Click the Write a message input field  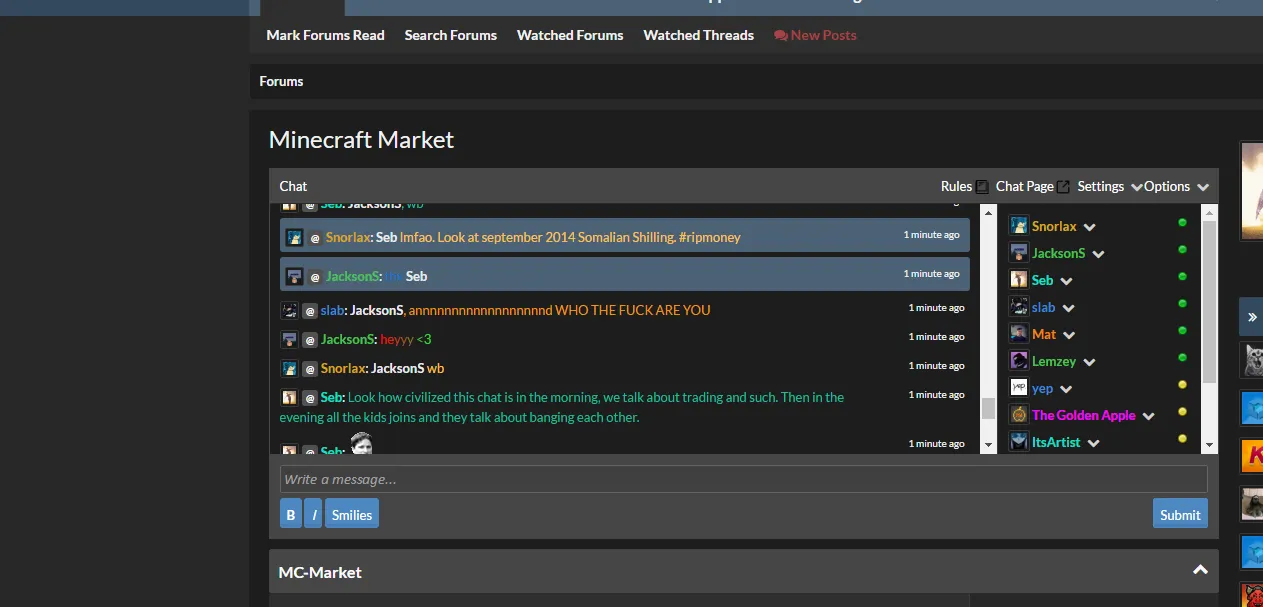pos(743,479)
